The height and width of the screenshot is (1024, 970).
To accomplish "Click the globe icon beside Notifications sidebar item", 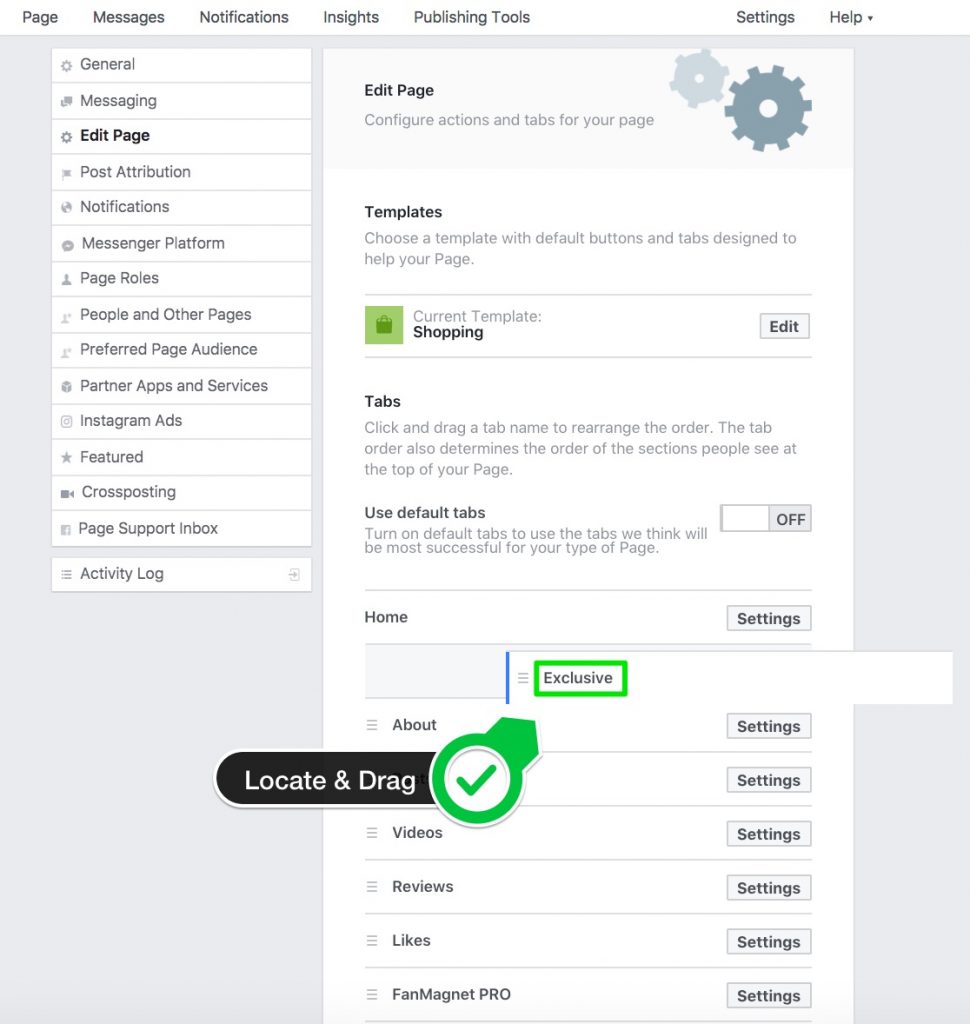I will (66, 208).
